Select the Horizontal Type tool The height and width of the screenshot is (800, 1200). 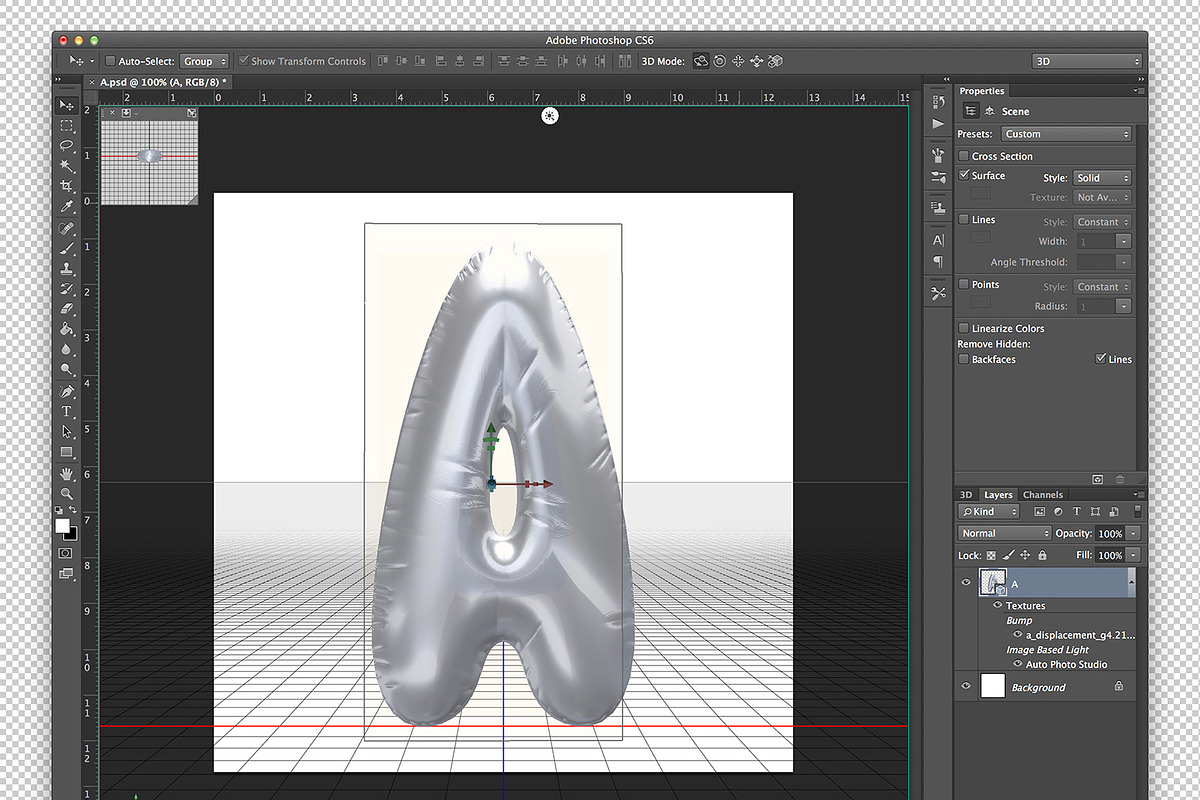[67, 411]
